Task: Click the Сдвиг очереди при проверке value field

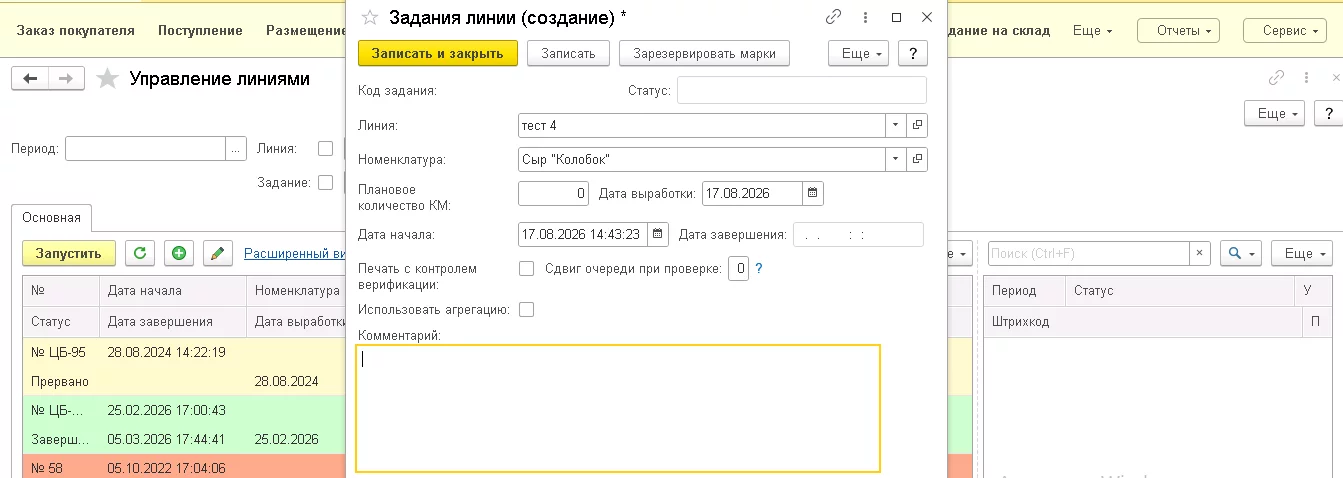Action: pos(738,268)
